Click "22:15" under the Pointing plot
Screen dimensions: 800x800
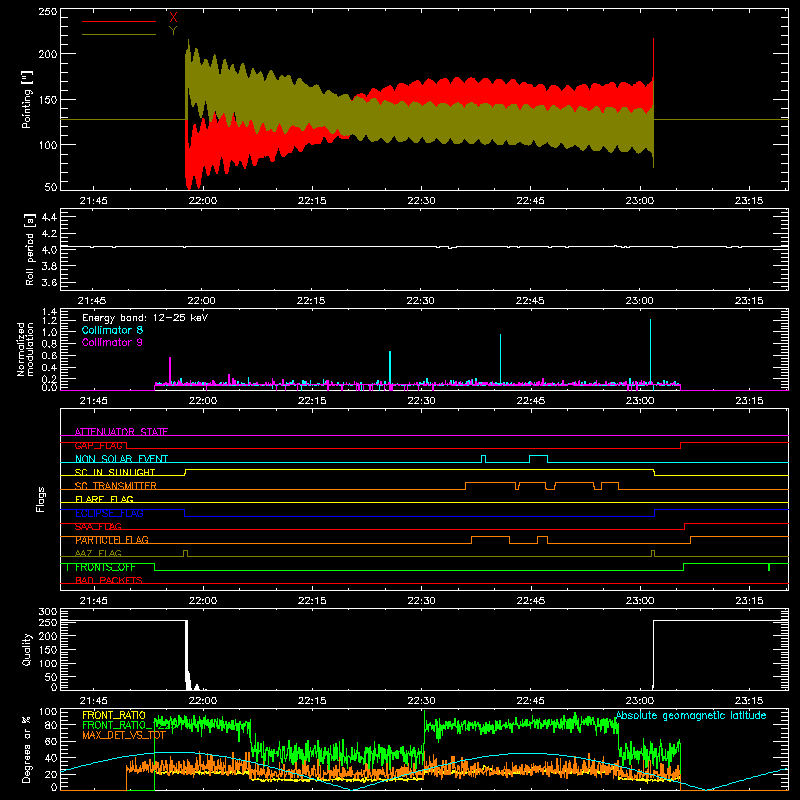click(312, 201)
